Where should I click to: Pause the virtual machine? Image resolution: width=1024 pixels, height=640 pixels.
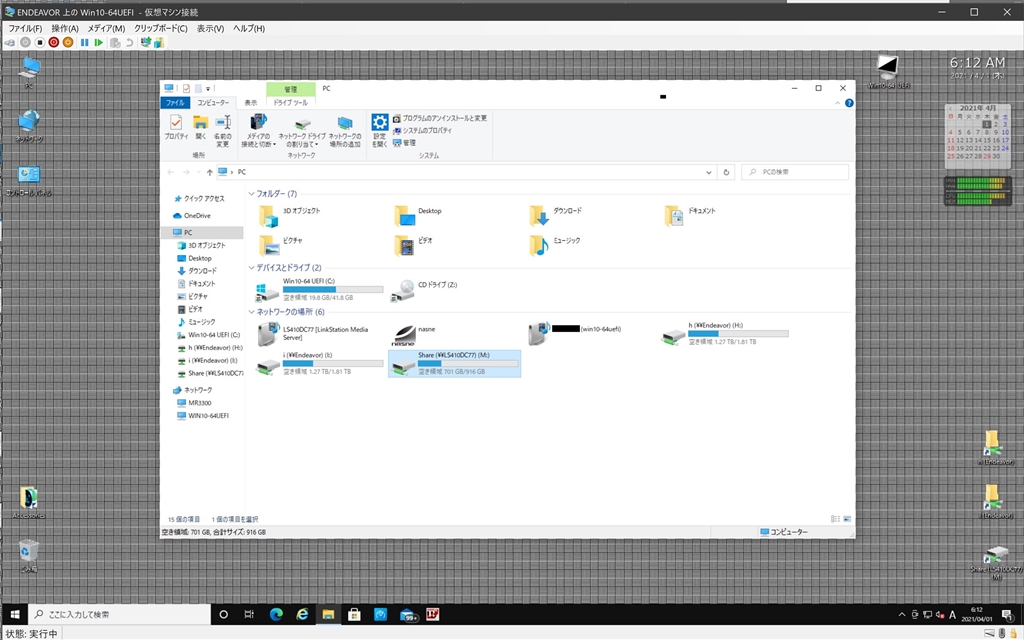click(84, 42)
